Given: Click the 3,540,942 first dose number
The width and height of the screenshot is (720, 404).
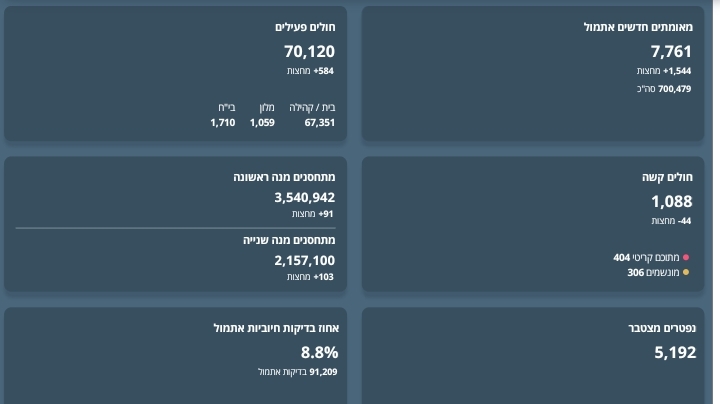Looking at the screenshot, I should 304,198.
